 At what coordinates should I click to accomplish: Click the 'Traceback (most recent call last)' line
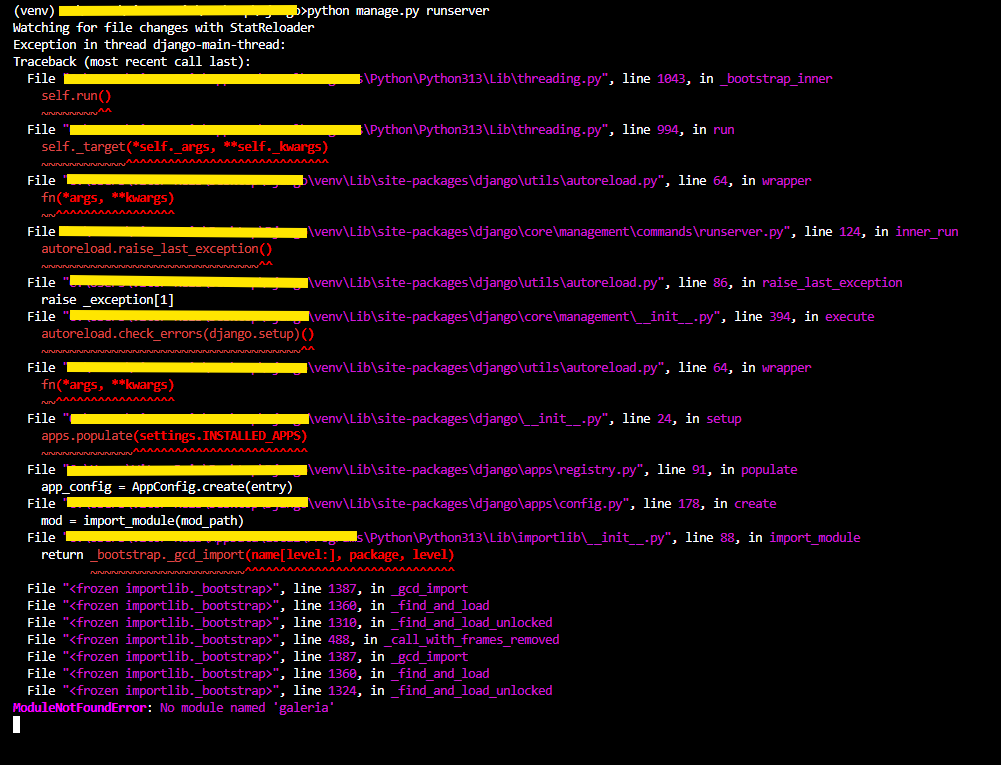(132, 62)
